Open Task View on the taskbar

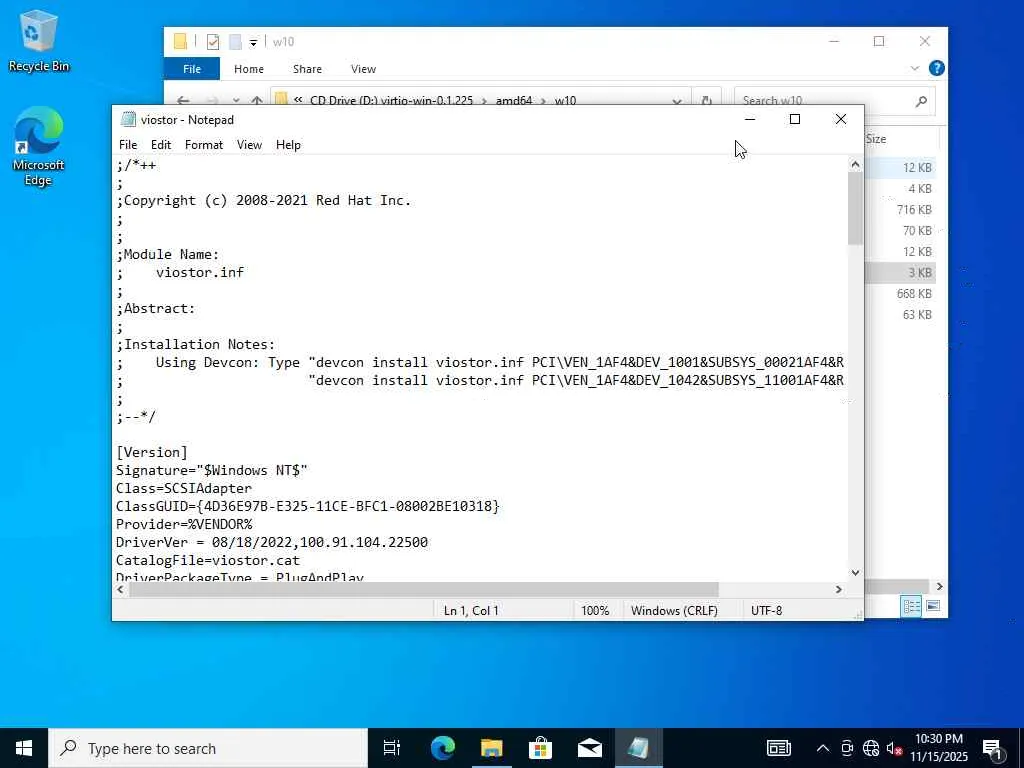[392, 748]
